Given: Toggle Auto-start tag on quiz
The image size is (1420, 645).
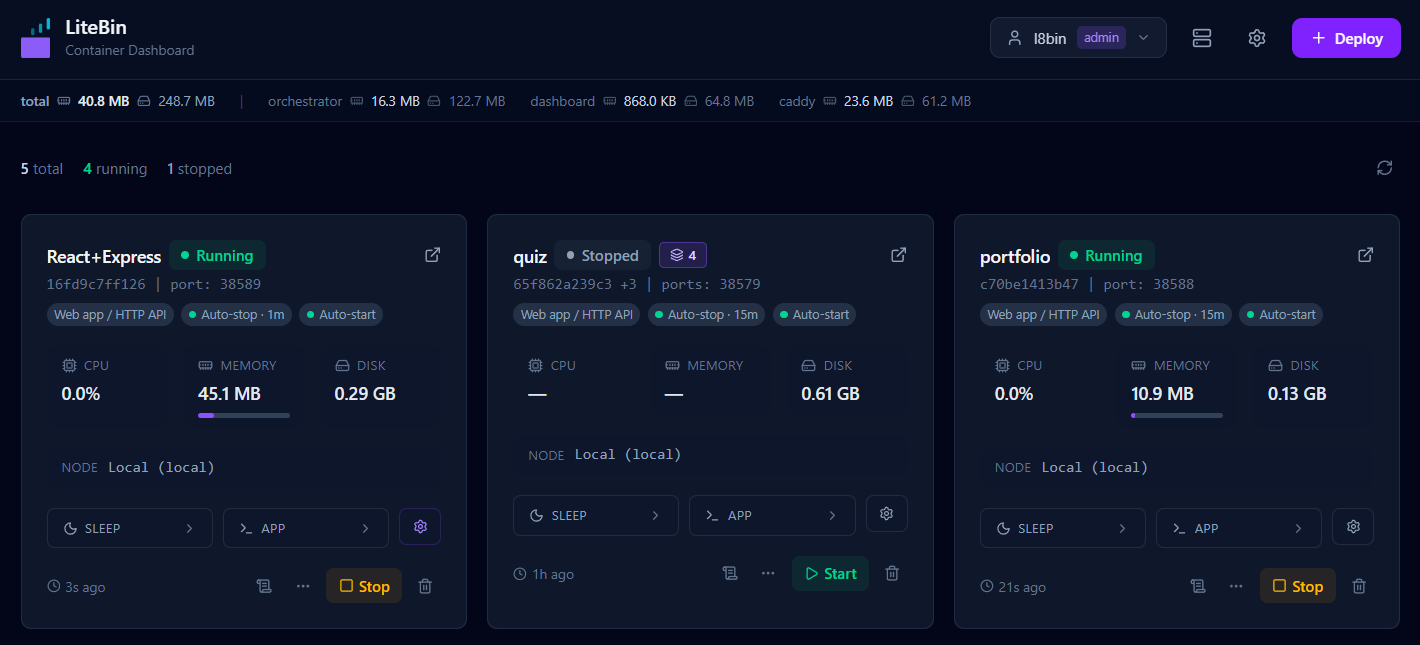Looking at the screenshot, I should 814,314.
